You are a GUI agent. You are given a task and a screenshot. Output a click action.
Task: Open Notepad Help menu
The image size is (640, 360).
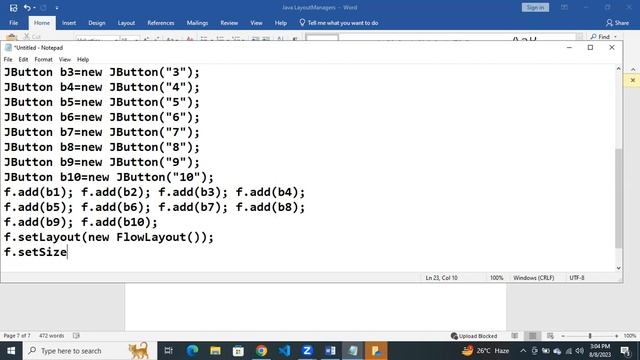point(83,60)
